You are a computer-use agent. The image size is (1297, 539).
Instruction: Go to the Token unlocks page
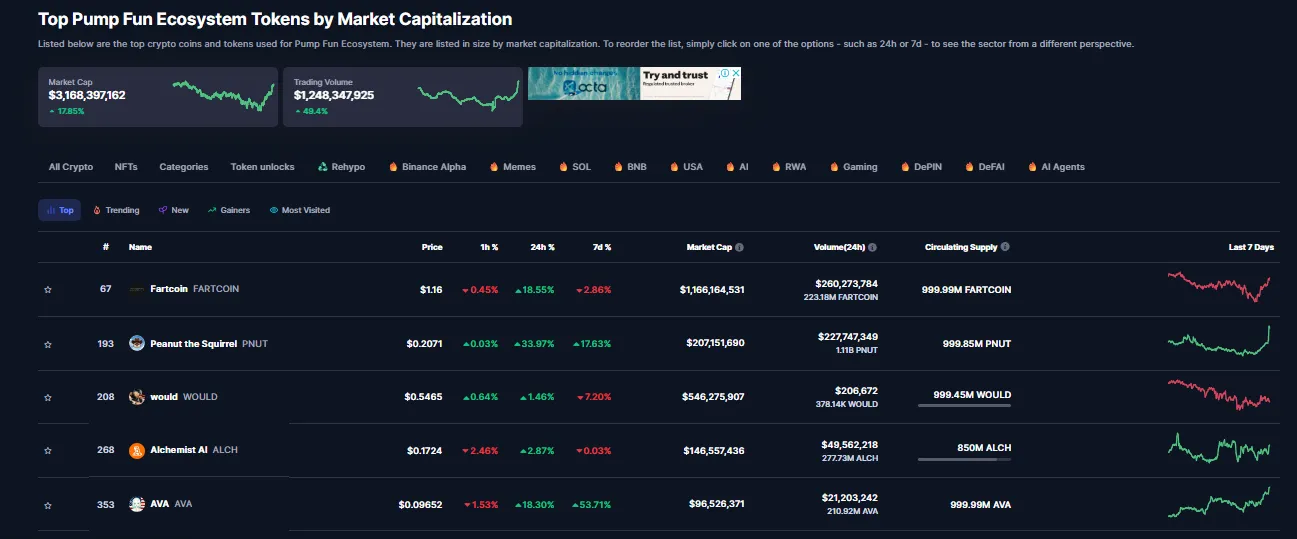coord(262,167)
